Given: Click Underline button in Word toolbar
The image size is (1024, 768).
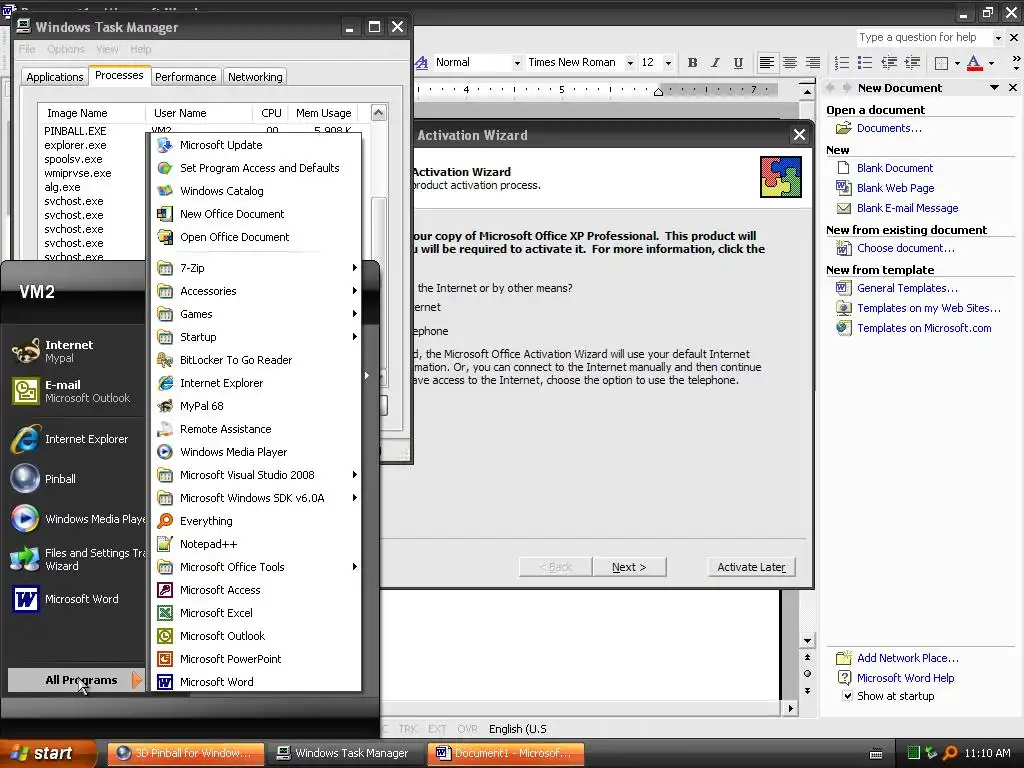Looking at the screenshot, I should [738, 63].
